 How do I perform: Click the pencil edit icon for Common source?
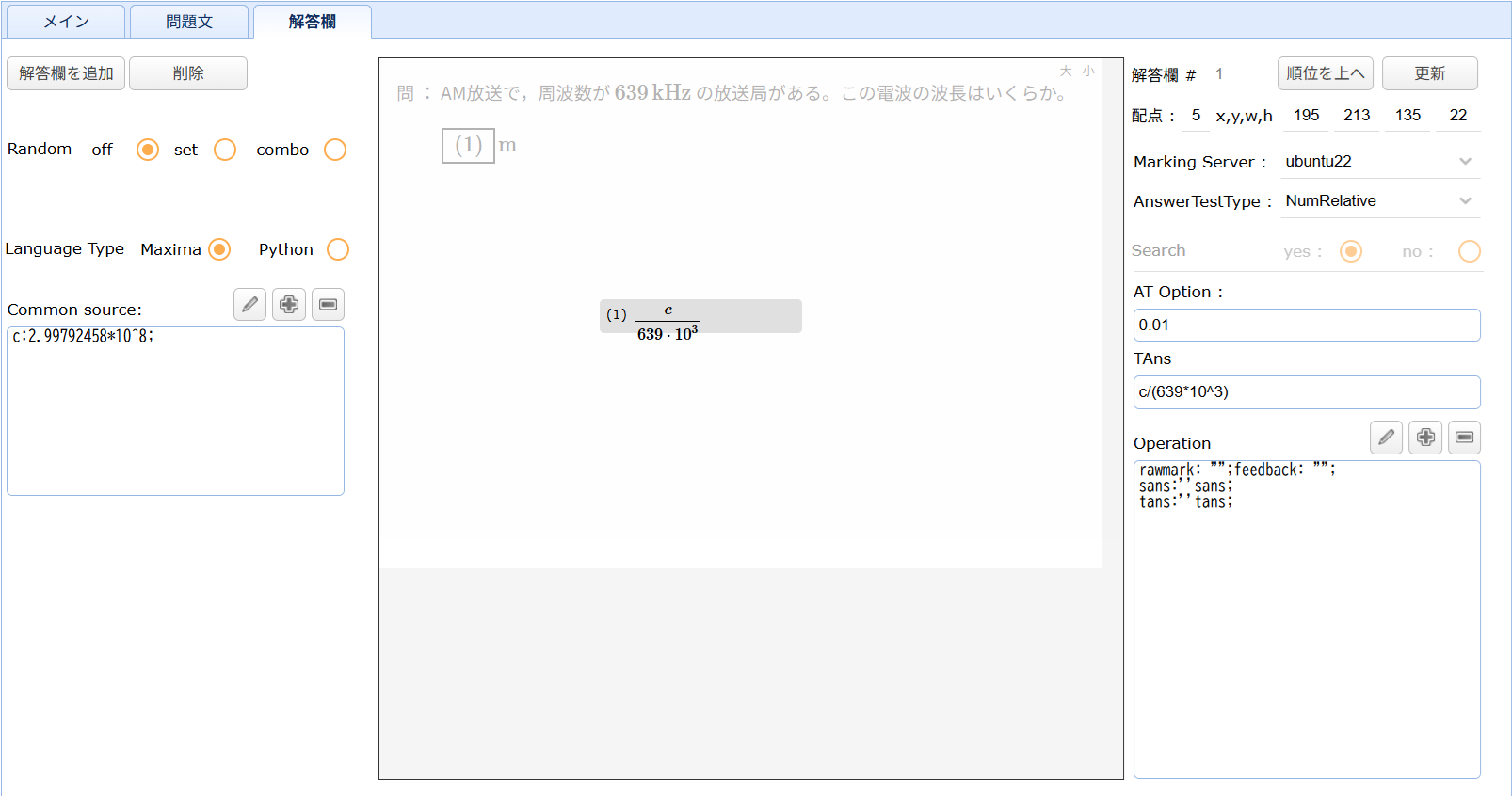(x=249, y=305)
